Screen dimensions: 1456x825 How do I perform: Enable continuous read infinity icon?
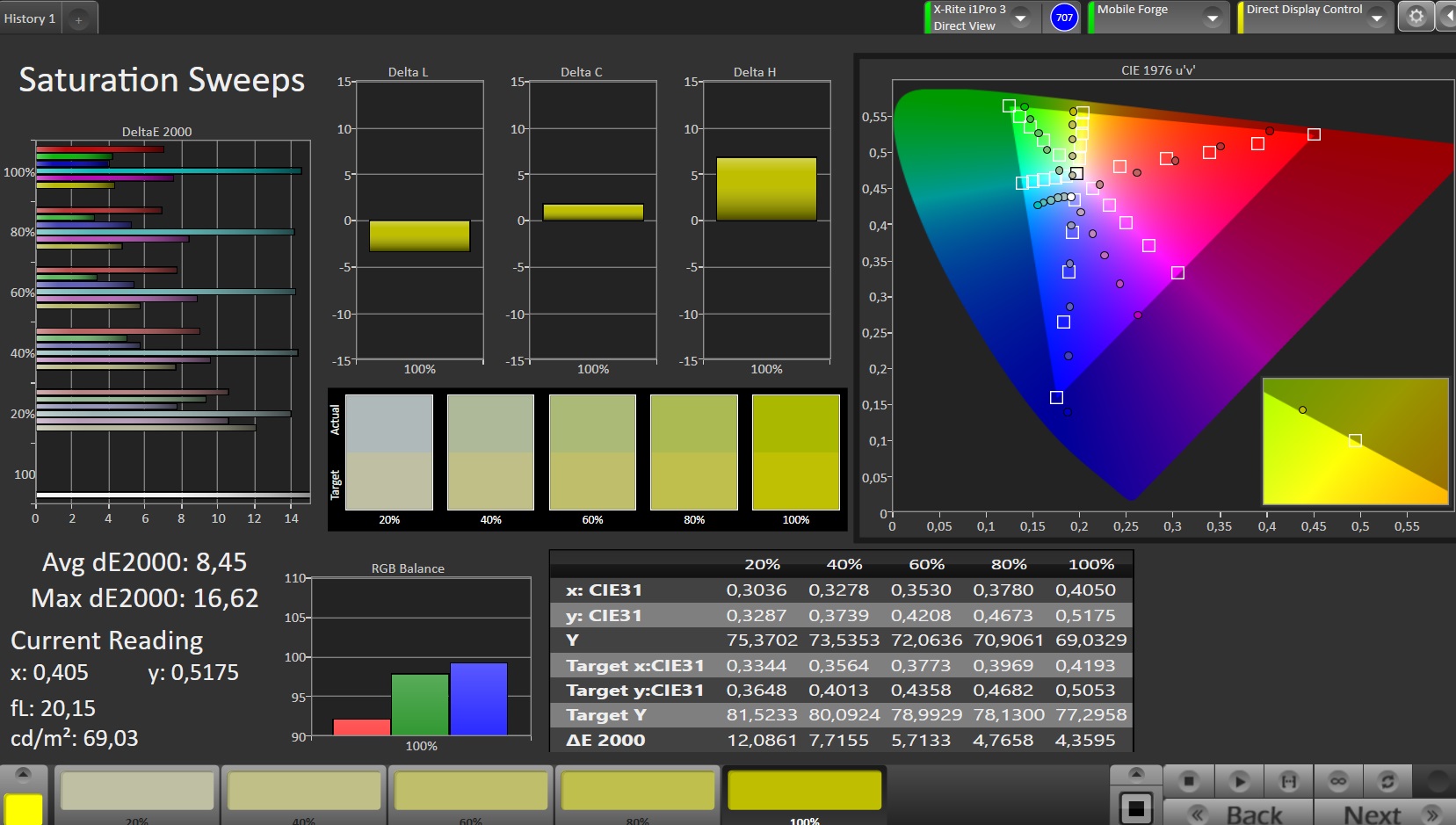1338,780
